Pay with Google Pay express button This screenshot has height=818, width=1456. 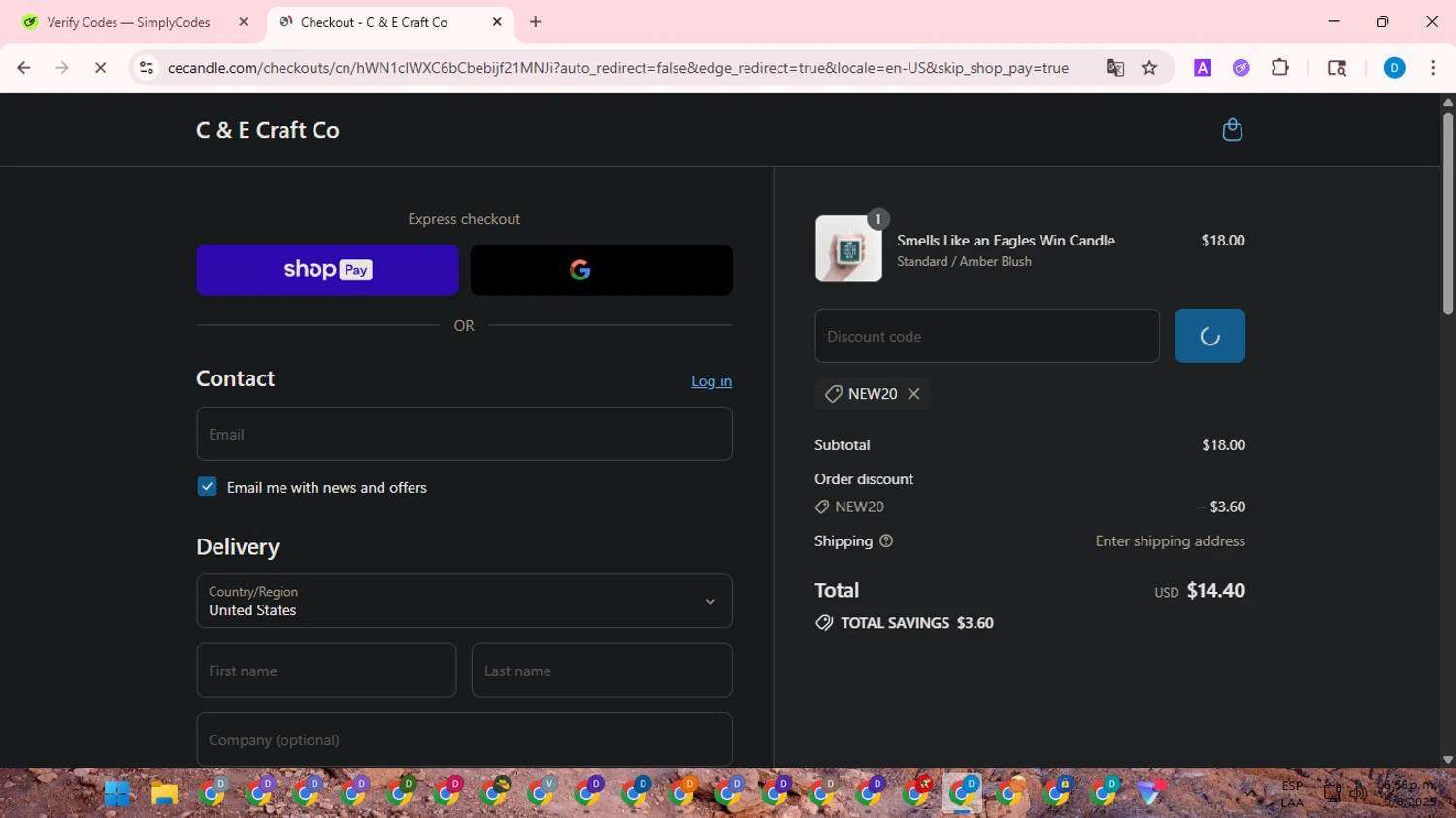click(601, 270)
